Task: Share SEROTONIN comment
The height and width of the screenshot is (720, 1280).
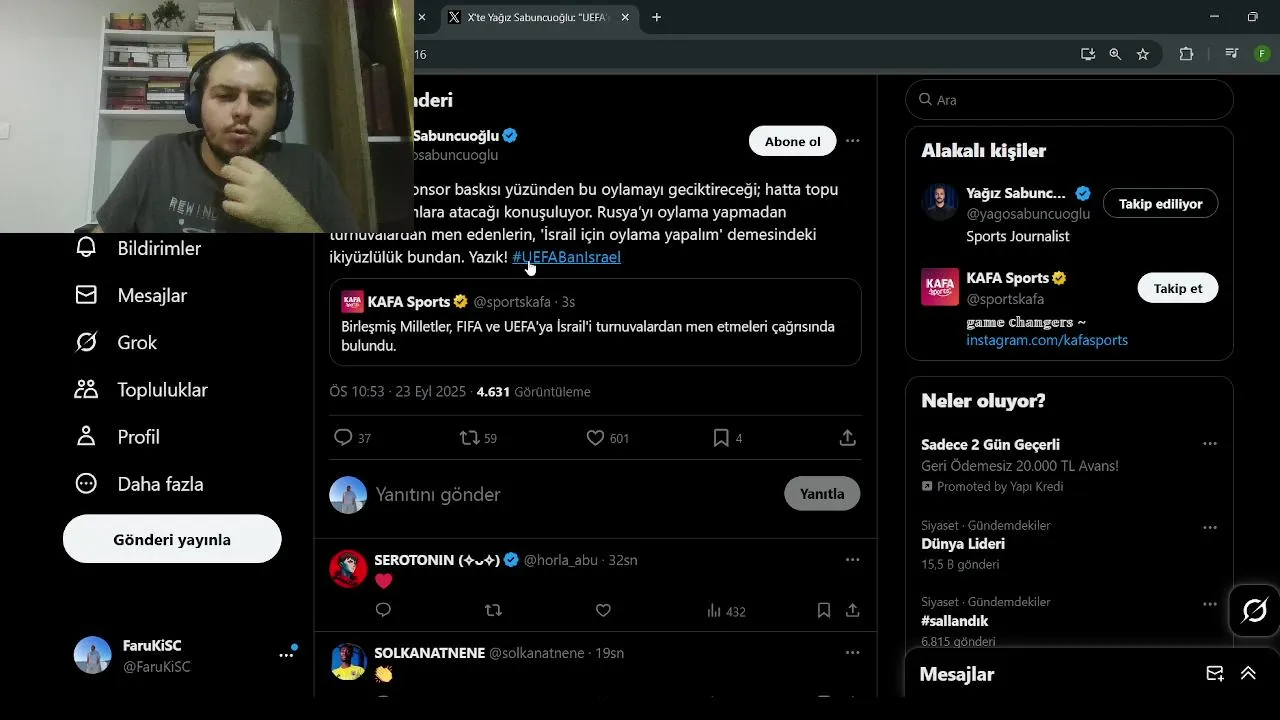Action: click(x=853, y=610)
